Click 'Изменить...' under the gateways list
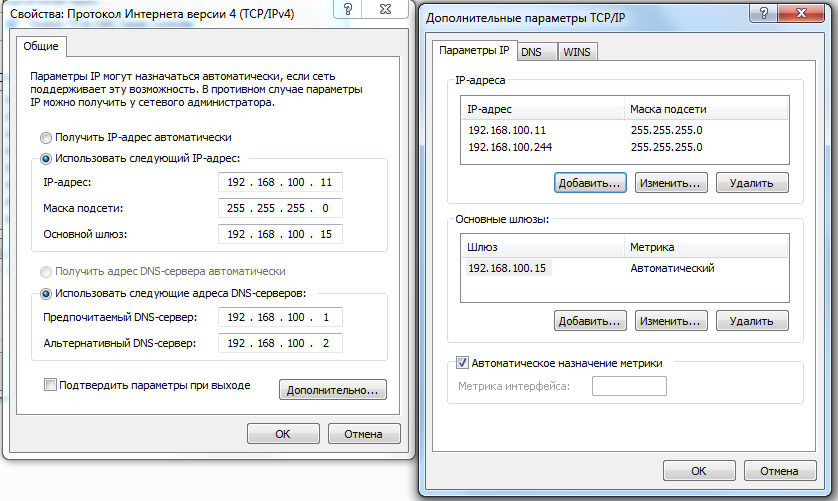Screen dimensions: 838x501 click(x=669, y=321)
